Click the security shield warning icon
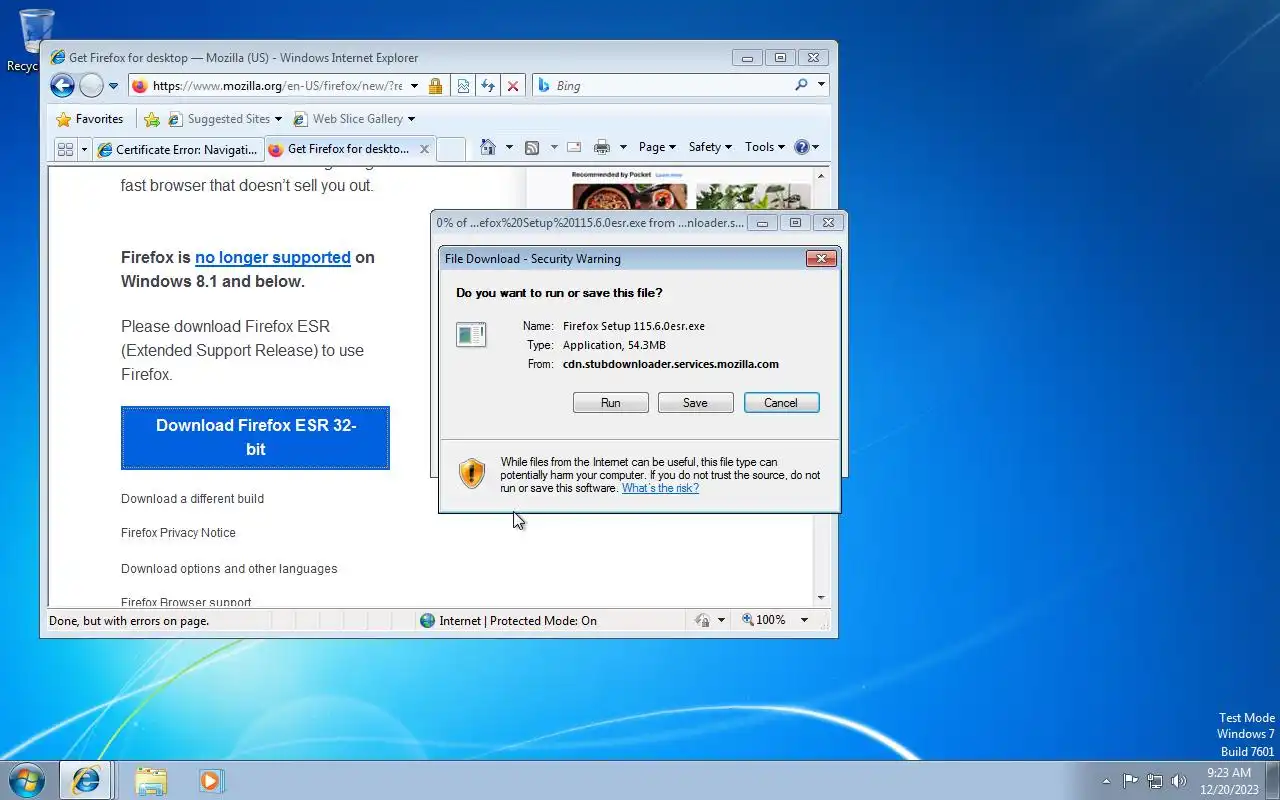Screen dimensions: 1280x800 (x=472, y=473)
